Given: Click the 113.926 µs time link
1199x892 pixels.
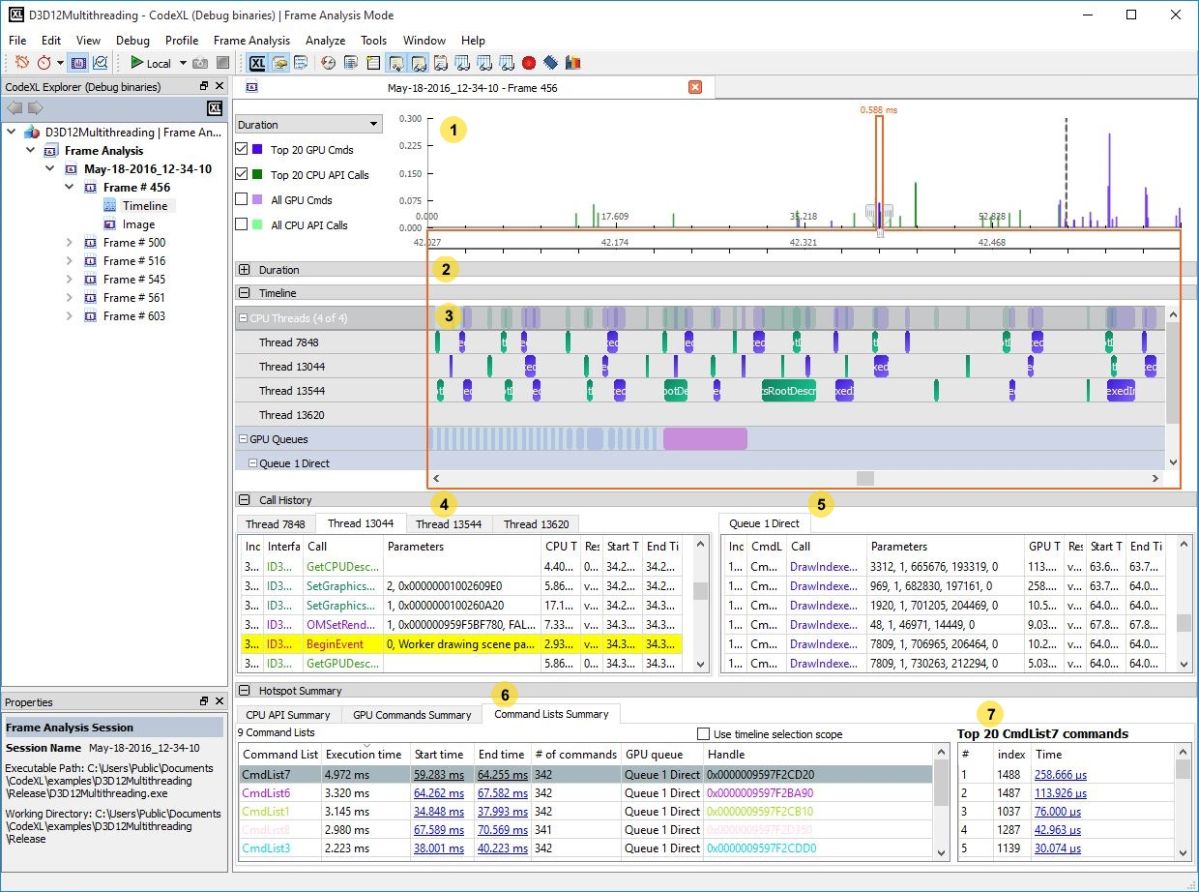Looking at the screenshot, I should pos(1061,793).
